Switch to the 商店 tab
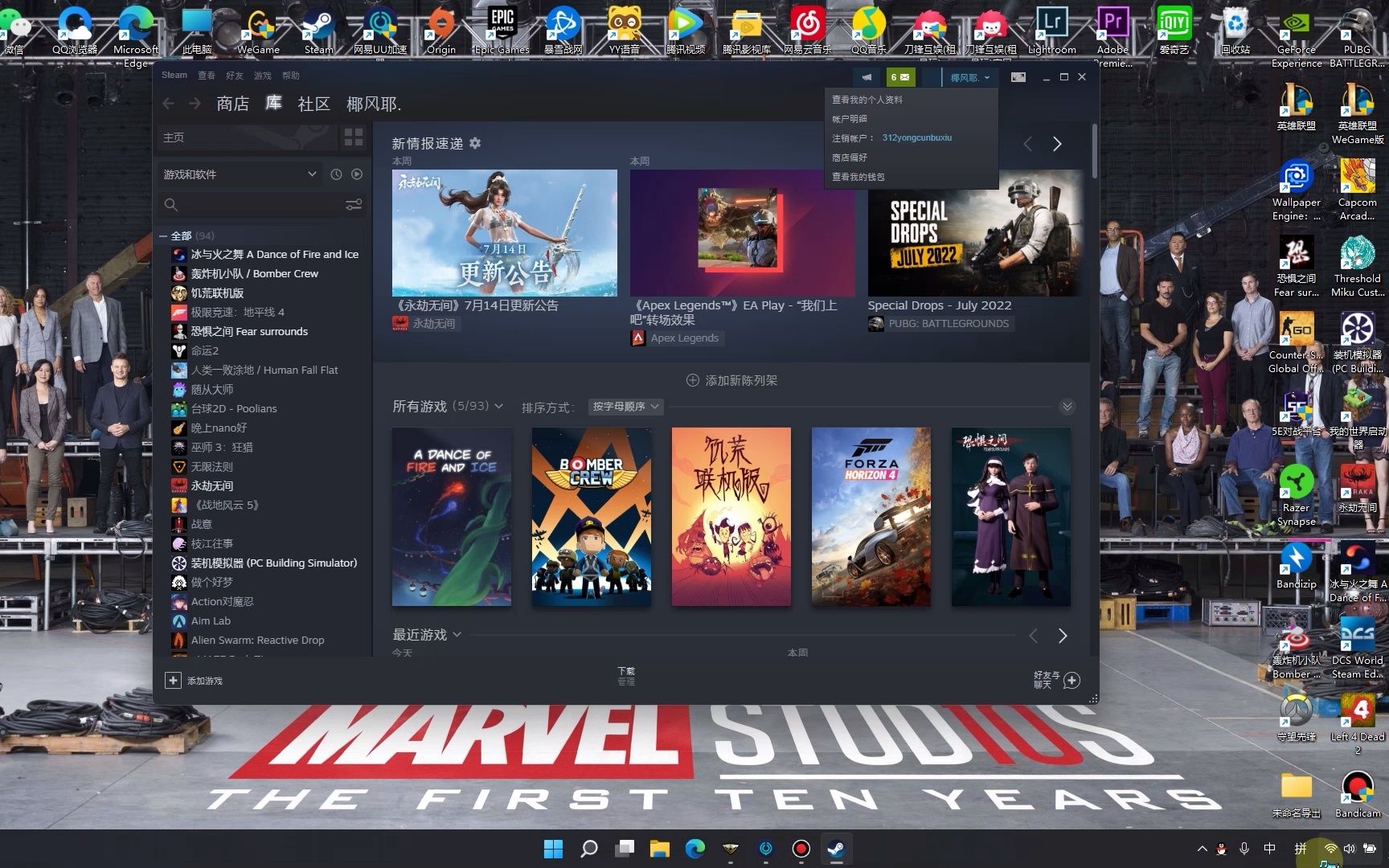The width and height of the screenshot is (1389, 868). point(231,103)
